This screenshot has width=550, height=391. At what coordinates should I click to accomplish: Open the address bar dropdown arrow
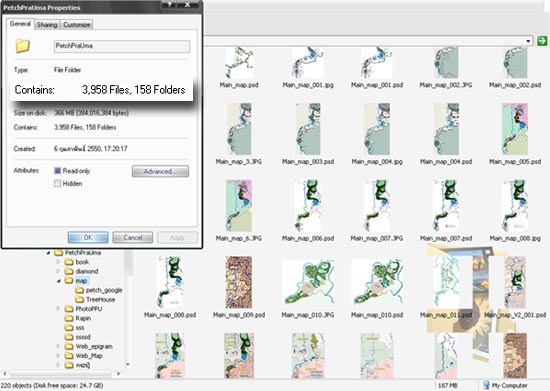click(528, 41)
